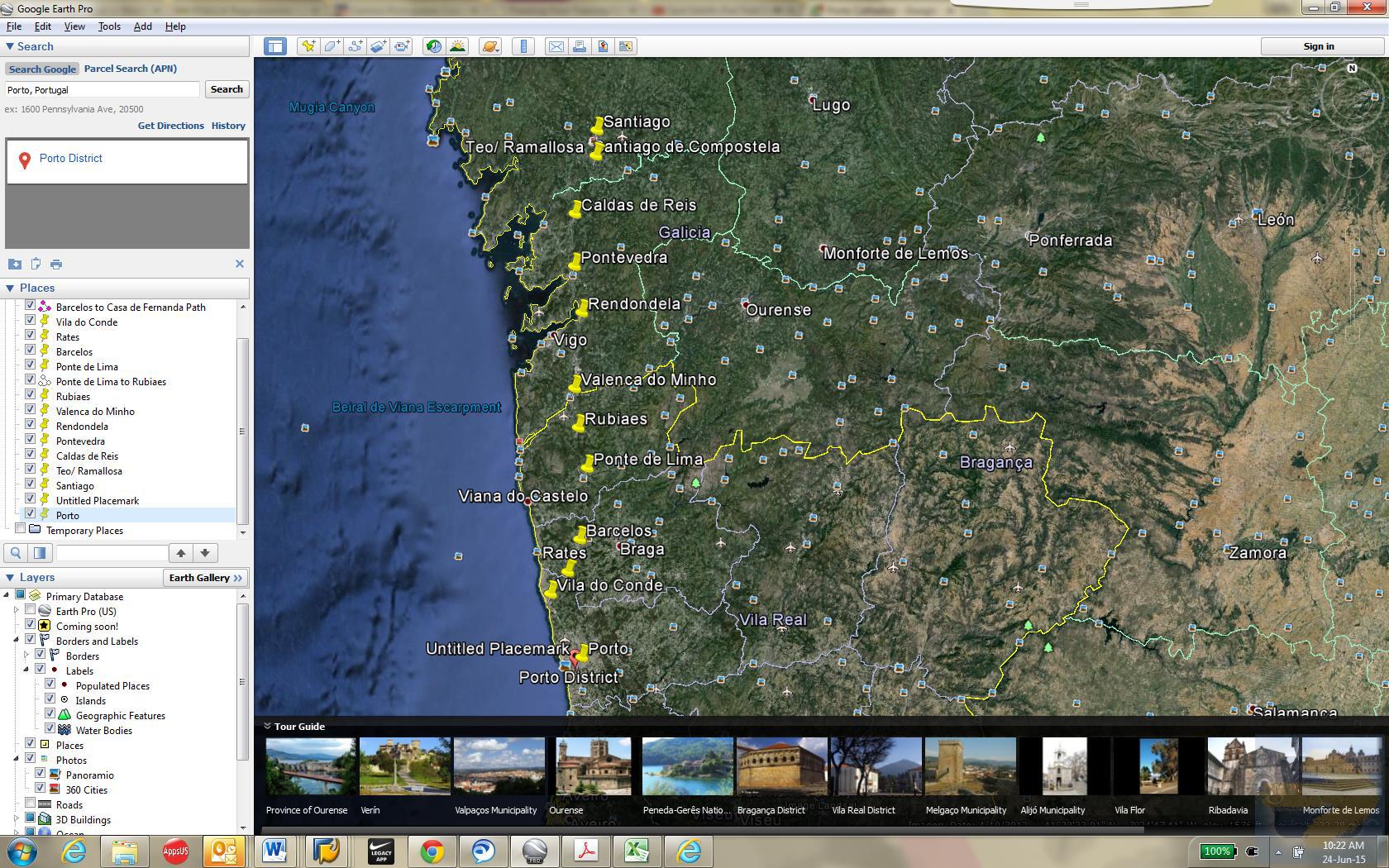Click the search input containing Porto, Portugal

103,89
